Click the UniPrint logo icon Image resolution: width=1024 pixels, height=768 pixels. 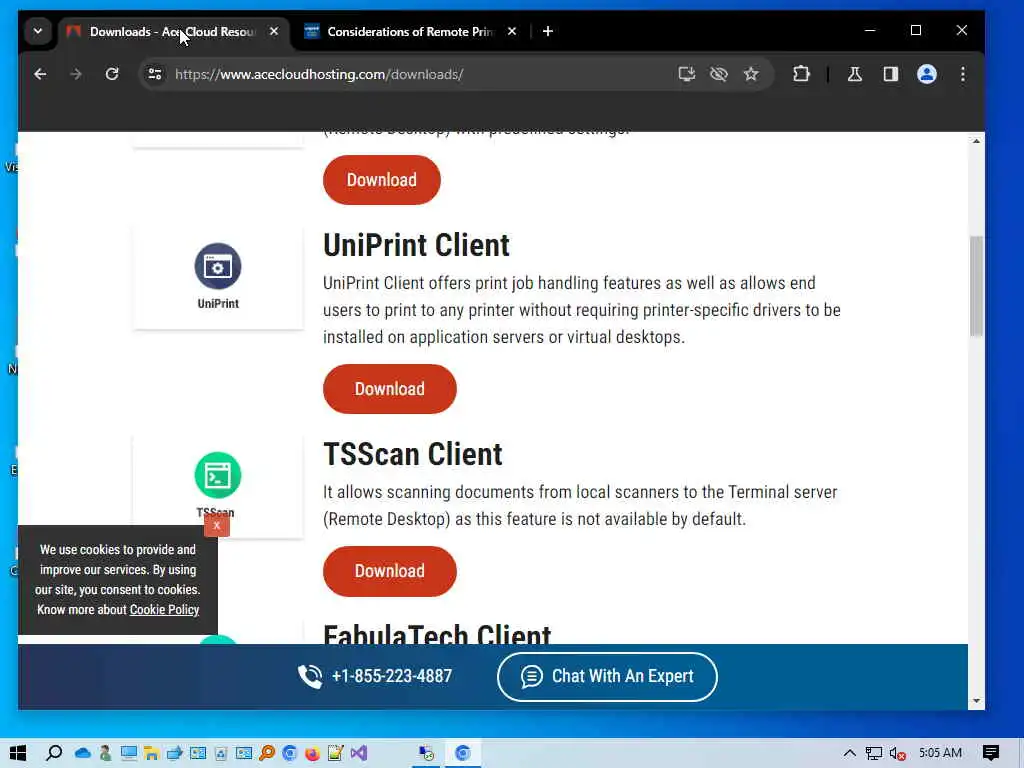[x=218, y=266]
